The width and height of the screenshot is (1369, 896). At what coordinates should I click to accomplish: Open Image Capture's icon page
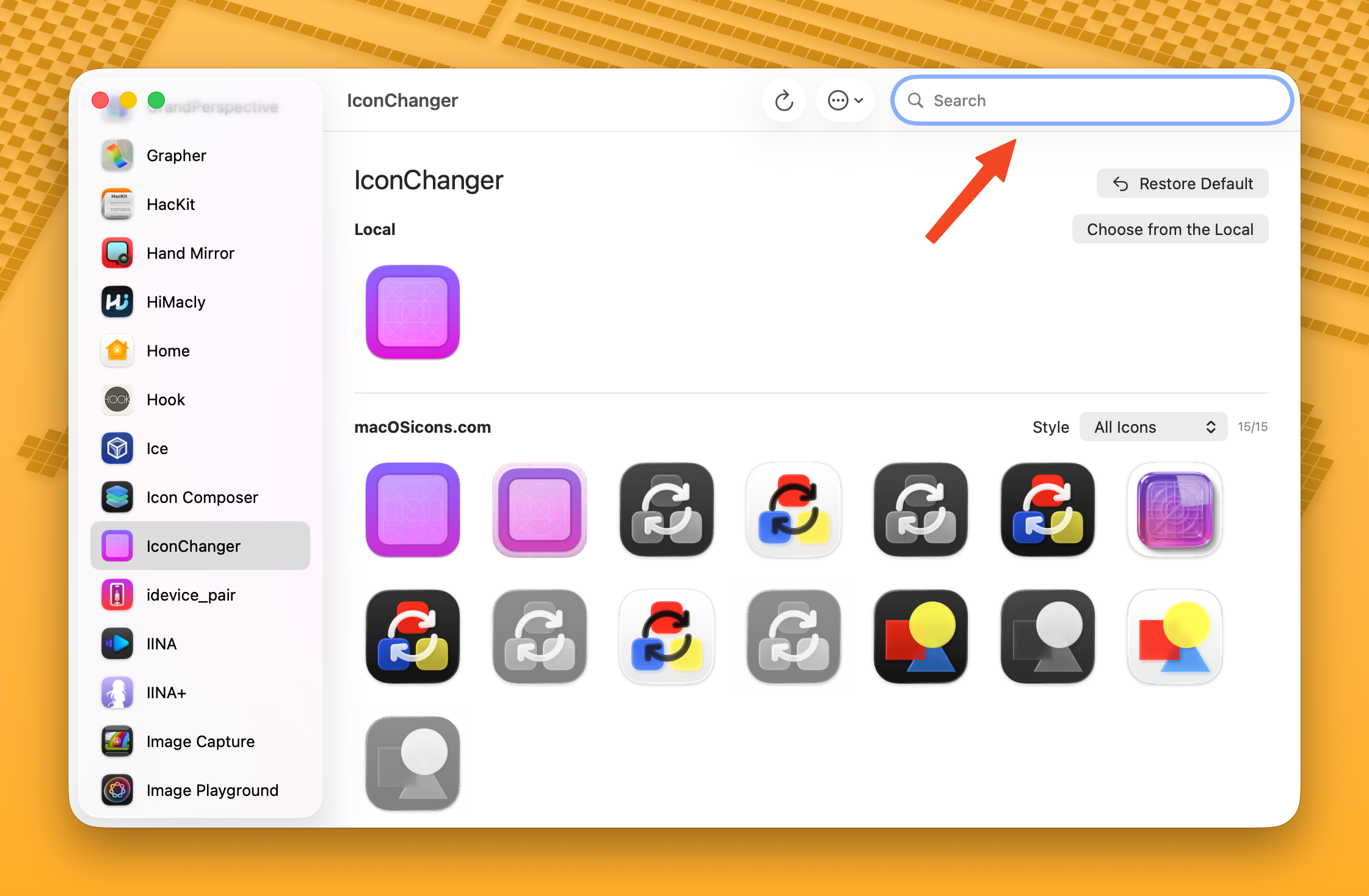pyautogui.click(x=200, y=741)
